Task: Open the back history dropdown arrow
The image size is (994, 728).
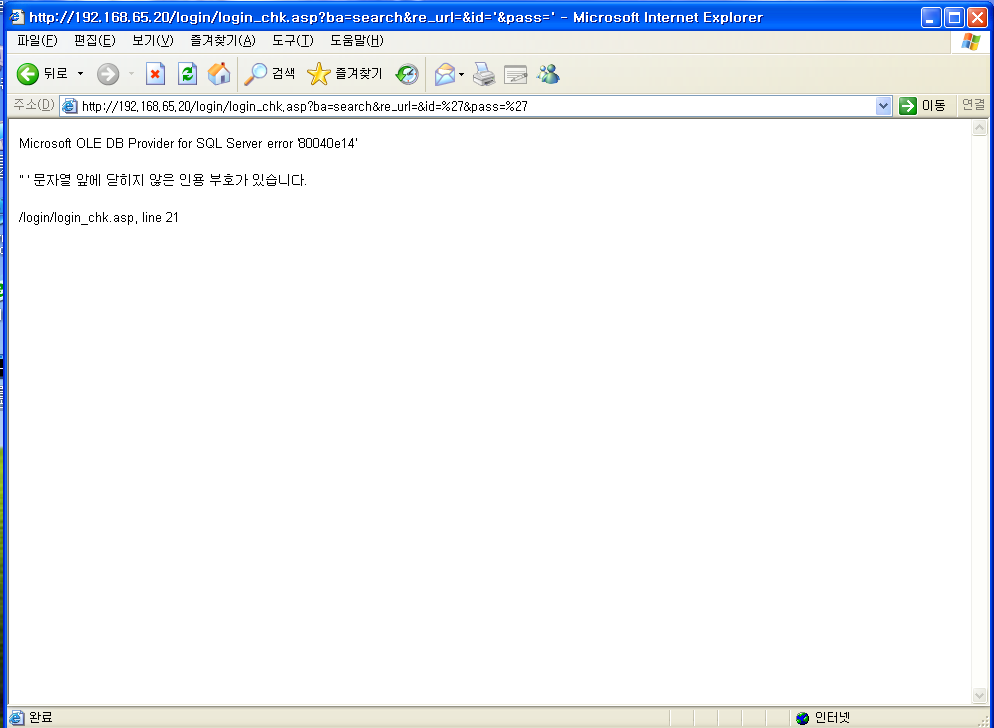Action: click(x=81, y=74)
